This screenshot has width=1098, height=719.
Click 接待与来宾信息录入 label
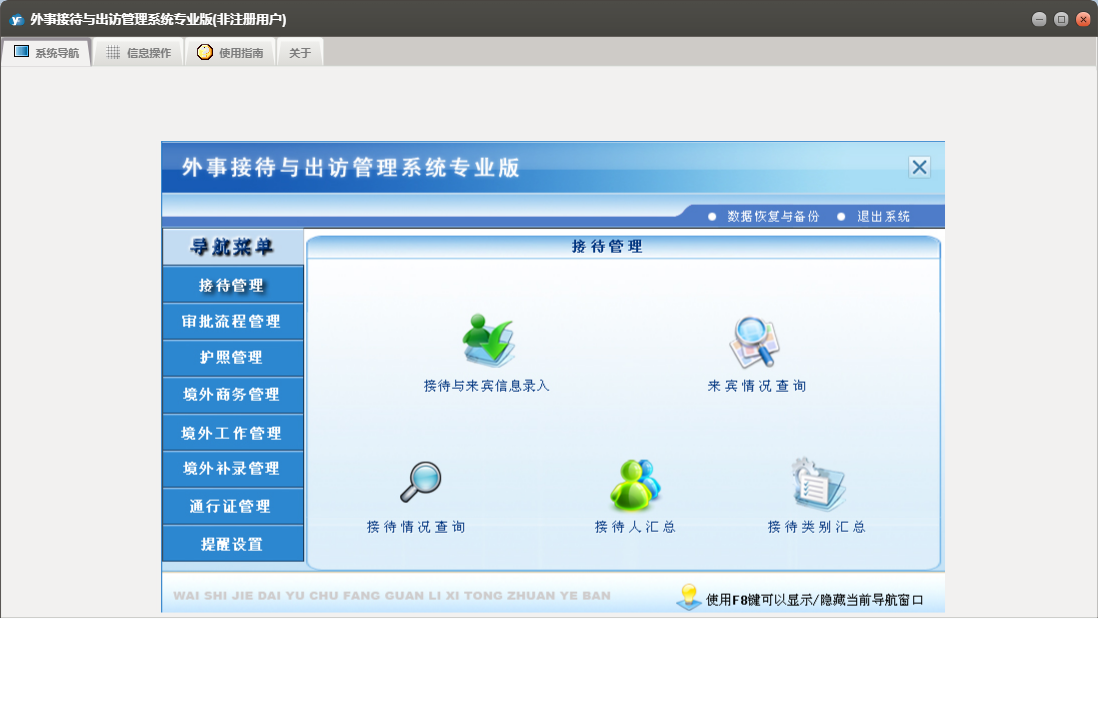coord(487,386)
